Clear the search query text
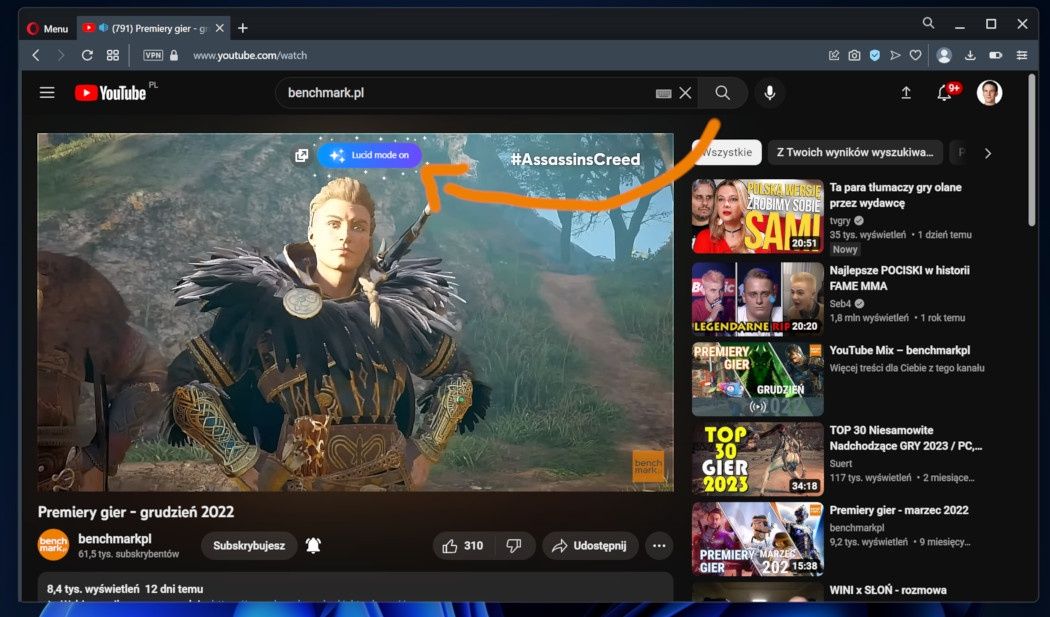This screenshot has width=1050, height=617. [685, 93]
